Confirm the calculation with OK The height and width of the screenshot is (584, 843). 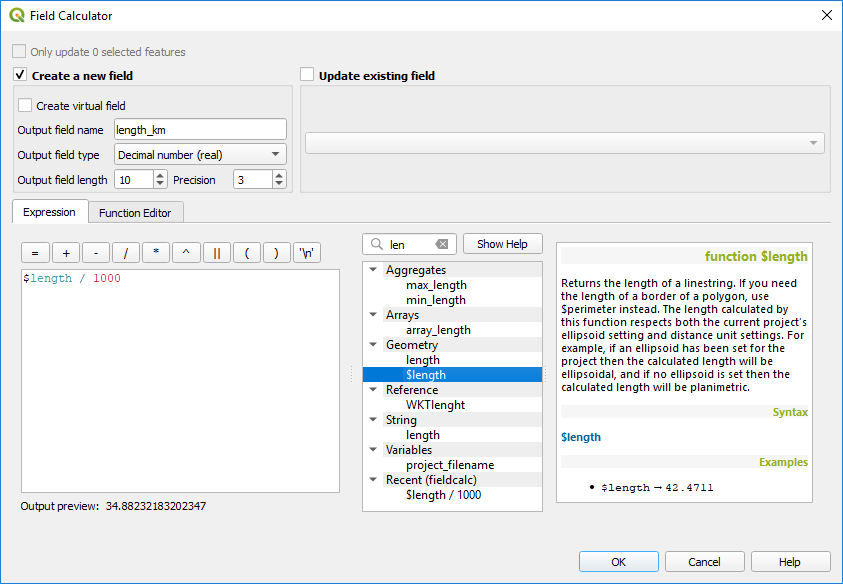click(618, 561)
